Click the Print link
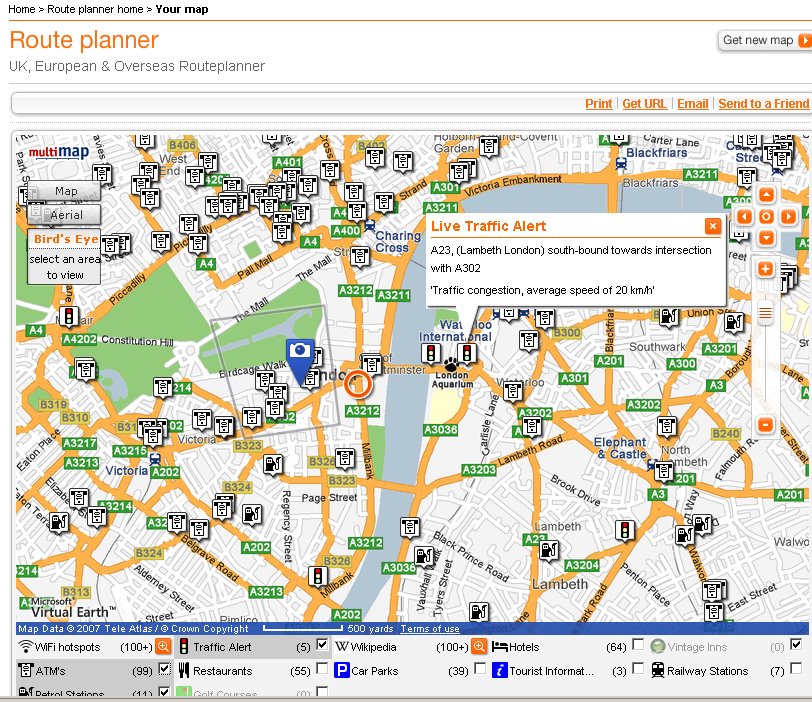Screen dimensions: 812x702 tap(599, 104)
